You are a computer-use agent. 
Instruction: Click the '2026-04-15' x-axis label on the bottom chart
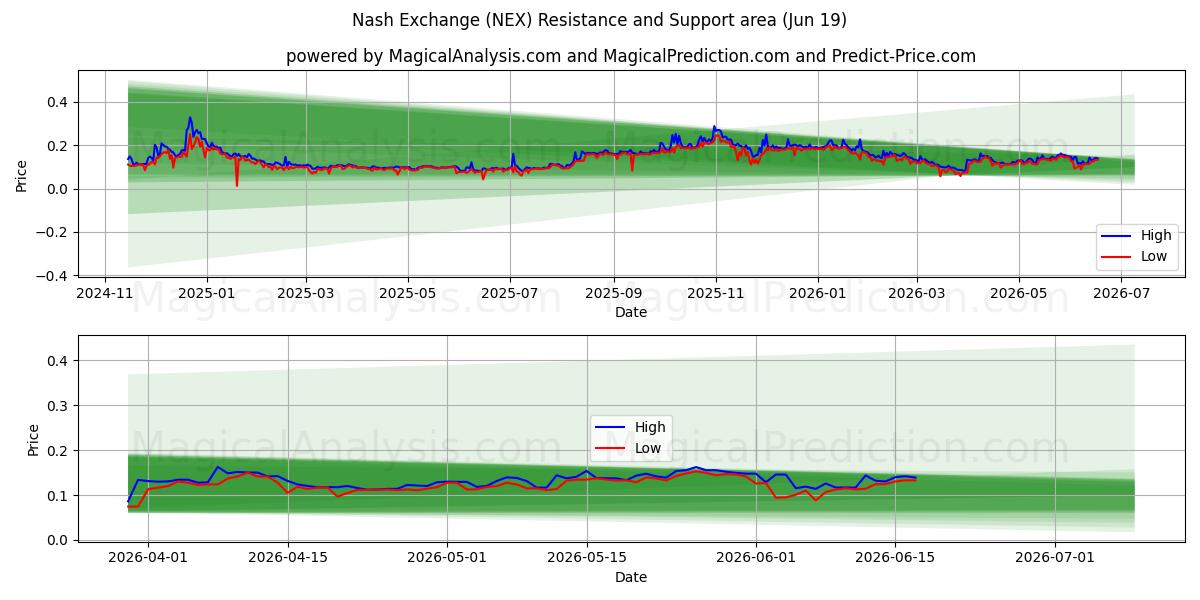288,558
